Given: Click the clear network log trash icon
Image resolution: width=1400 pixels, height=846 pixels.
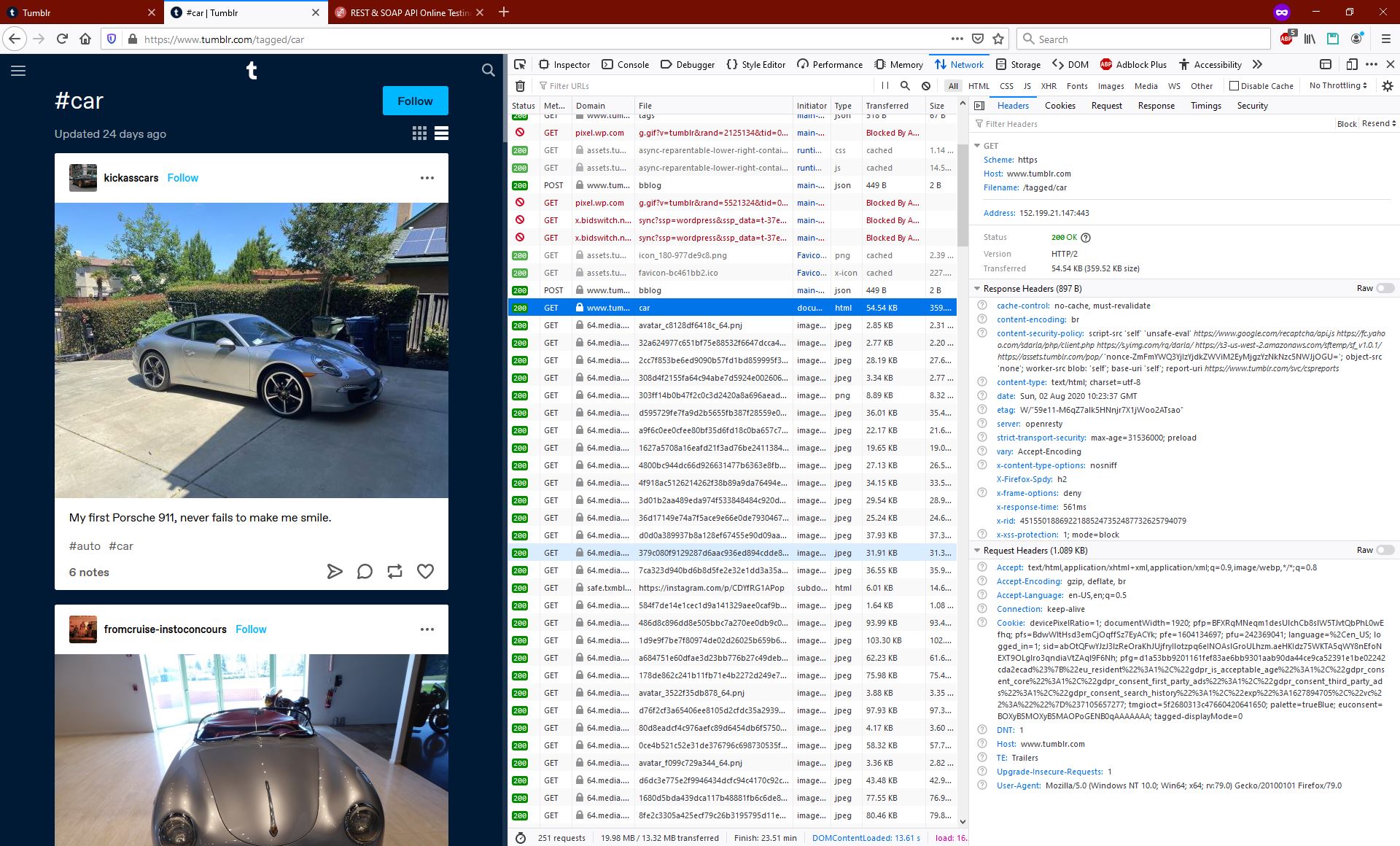Looking at the screenshot, I should pyautogui.click(x=520, y=86).
